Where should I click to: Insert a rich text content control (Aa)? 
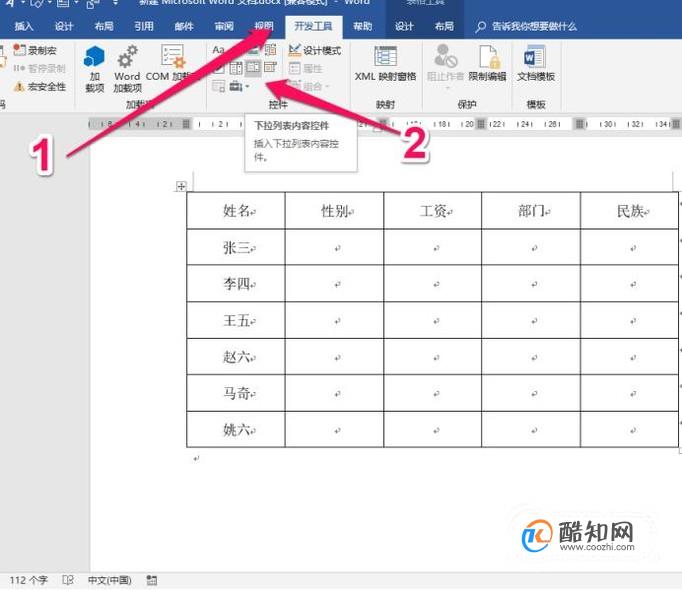(x=219, y=50)
